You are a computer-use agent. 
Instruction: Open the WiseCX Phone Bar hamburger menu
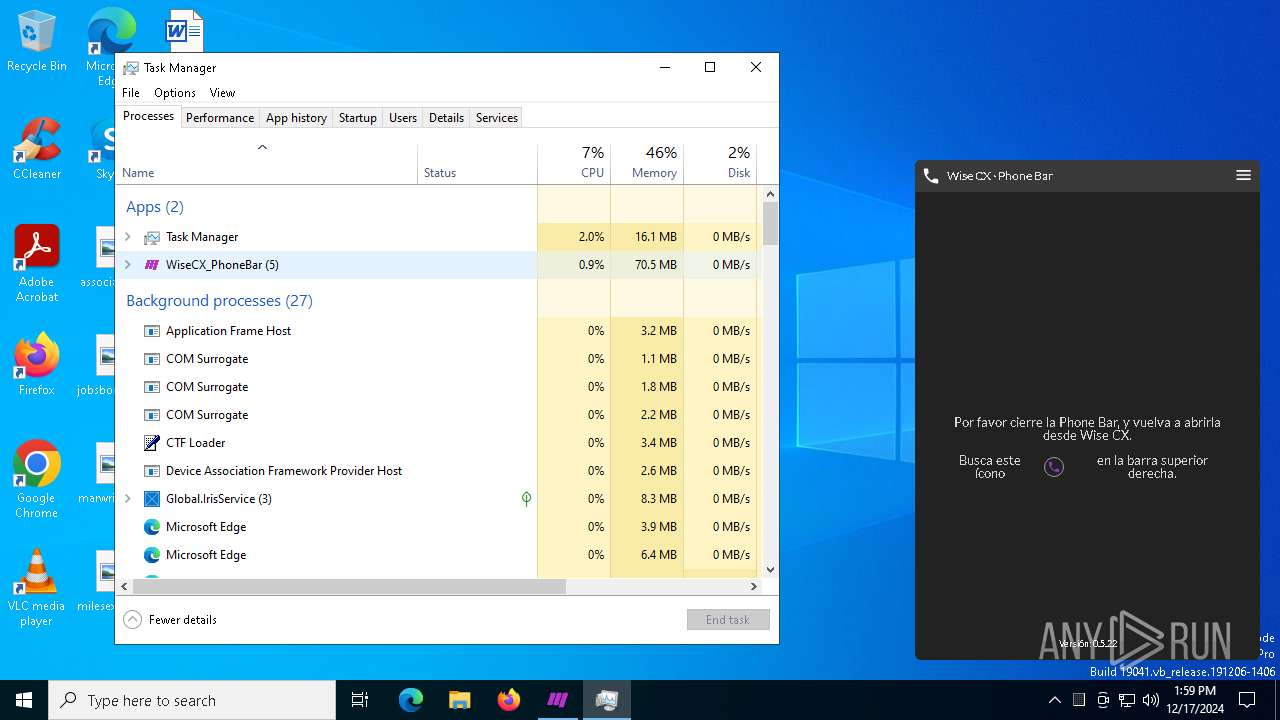pyautogui.click(x=1243, y=175)
